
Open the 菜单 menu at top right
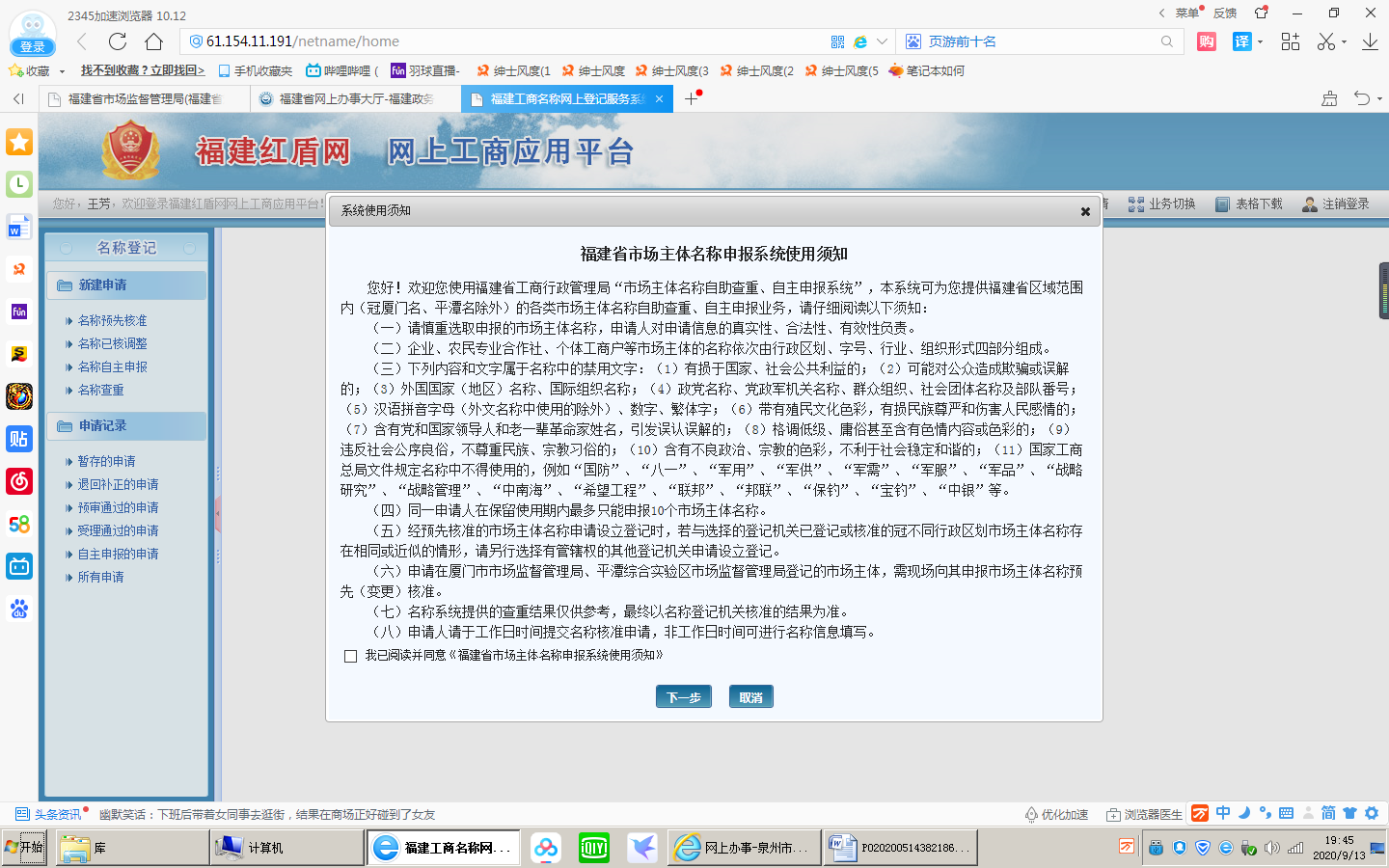pyautogui.click(x=1186, y=13)
